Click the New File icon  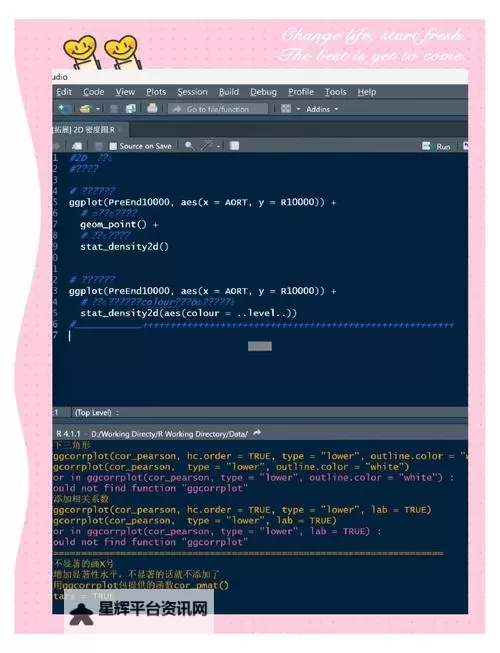click(64, 109)
